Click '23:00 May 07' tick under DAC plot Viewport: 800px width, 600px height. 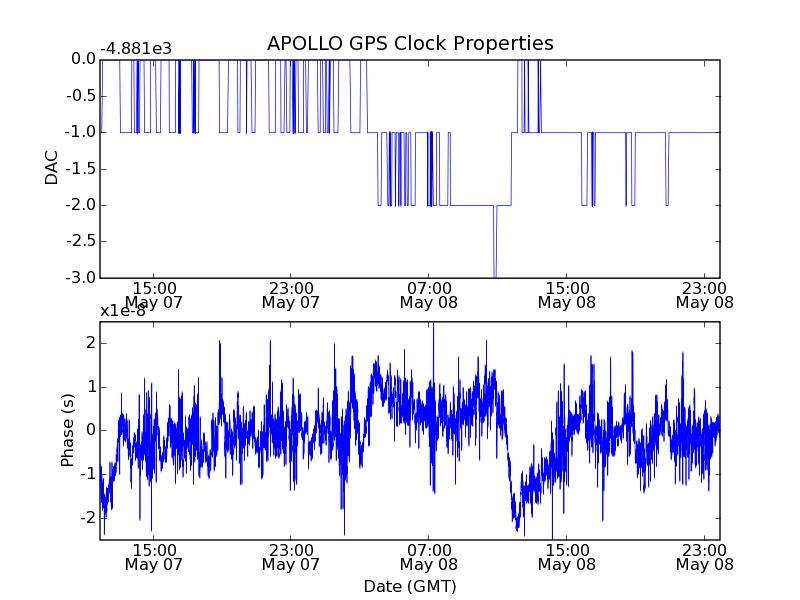pyautogui.click(x=291, y=295)
